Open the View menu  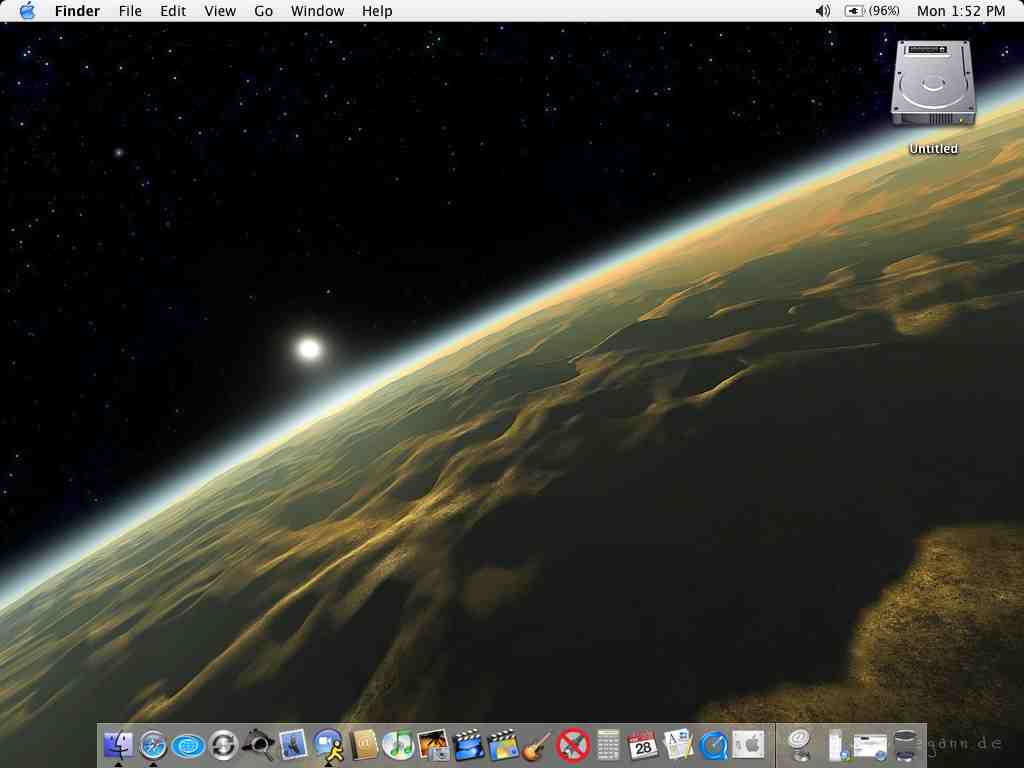point(220,11)
